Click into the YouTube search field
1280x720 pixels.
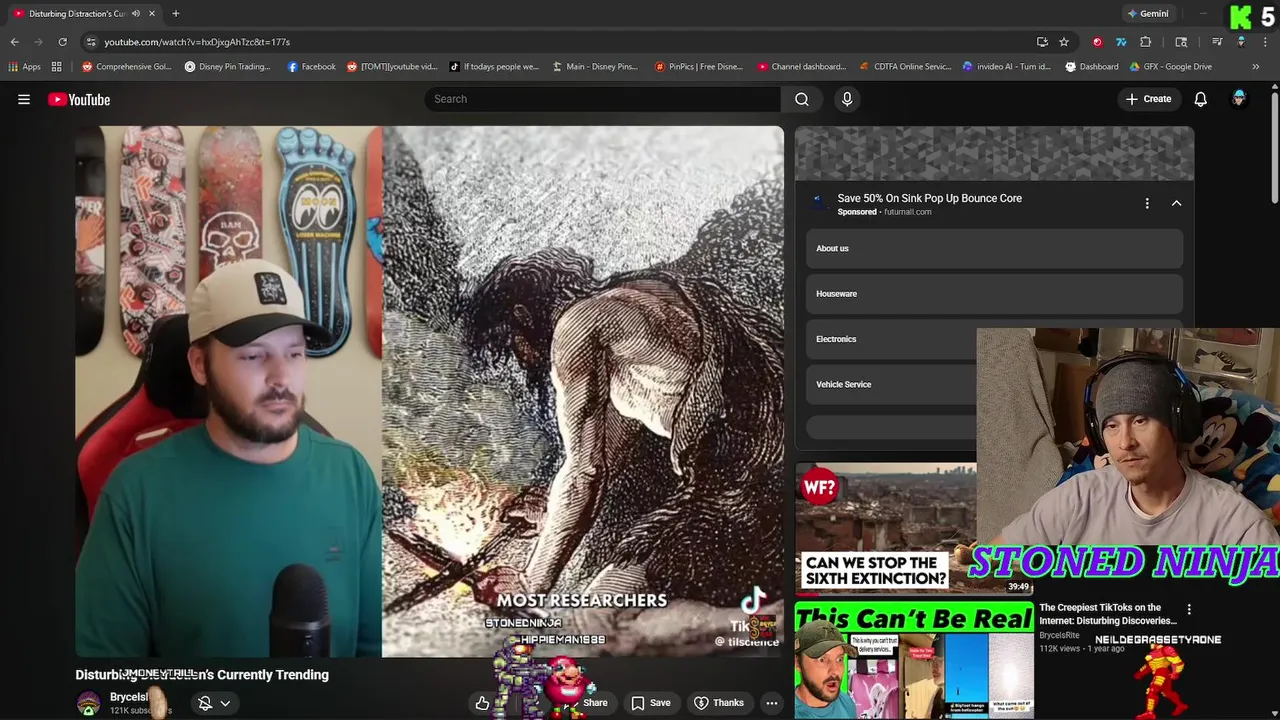(x=603, y=99)
